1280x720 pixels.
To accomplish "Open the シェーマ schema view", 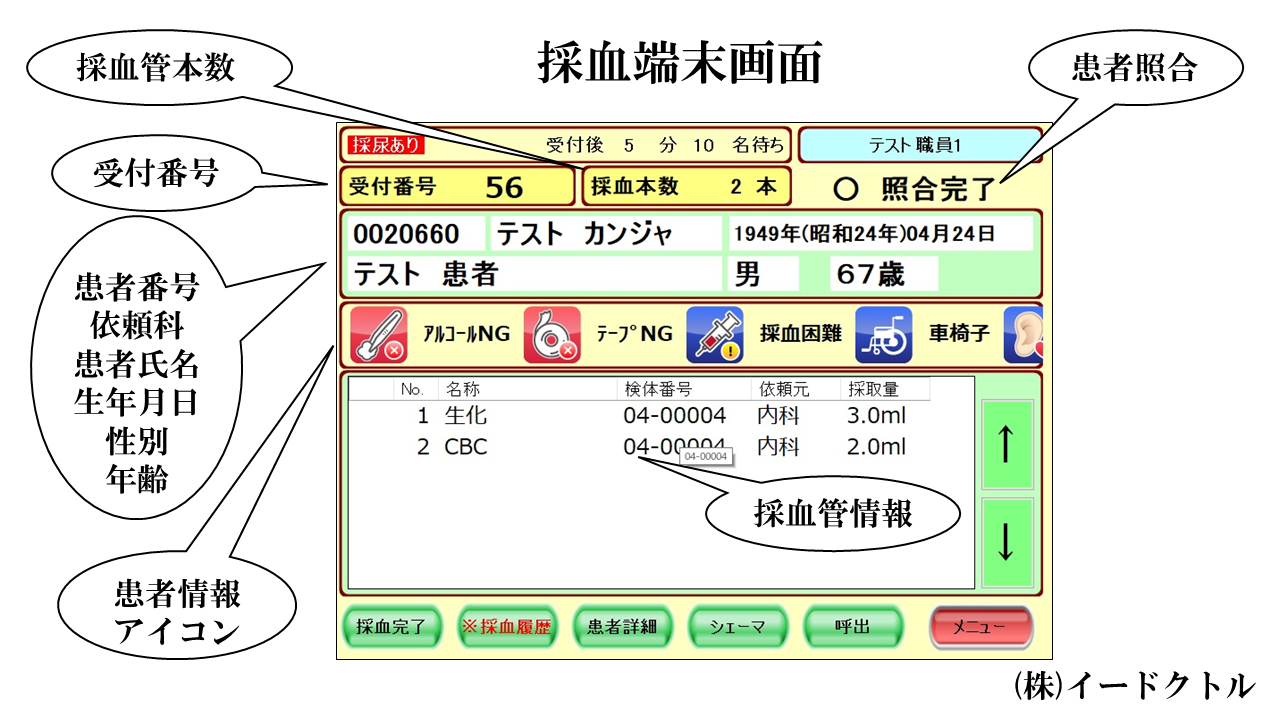I will 737,627.
